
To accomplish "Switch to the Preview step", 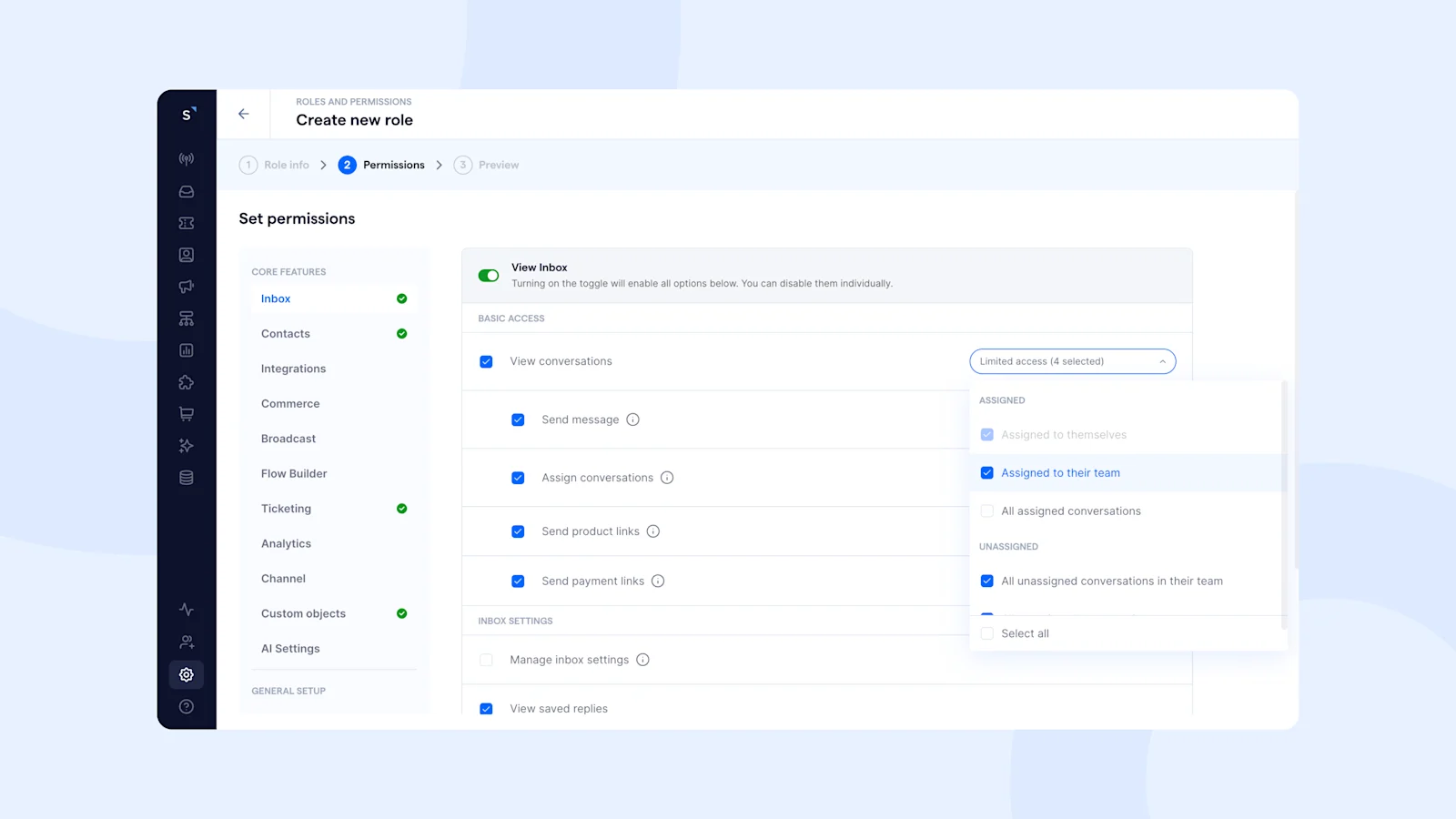I will pos(499,165).
